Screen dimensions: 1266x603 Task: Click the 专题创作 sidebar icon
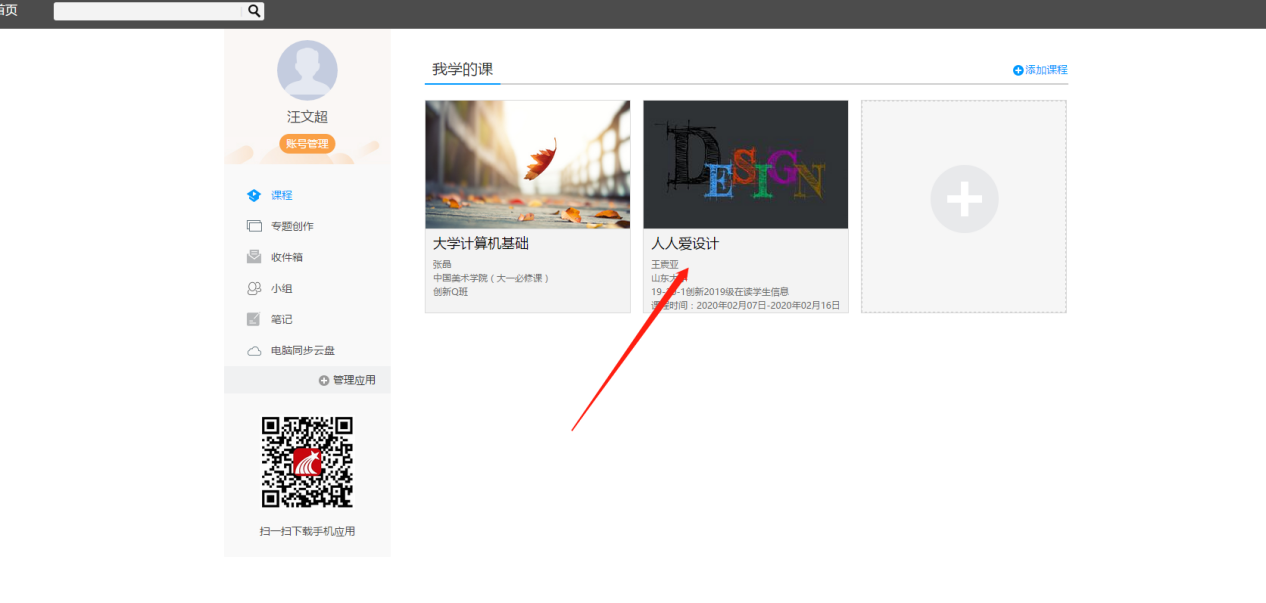[254, 227]
